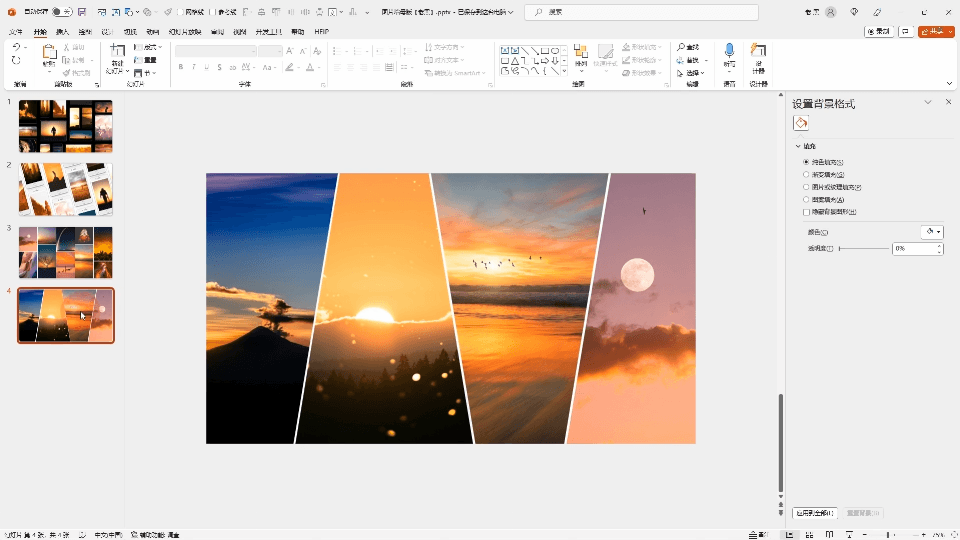This screenshot has height=540, width=960.
Task: Choose picture or texture fill option
Action: (806, 187)
